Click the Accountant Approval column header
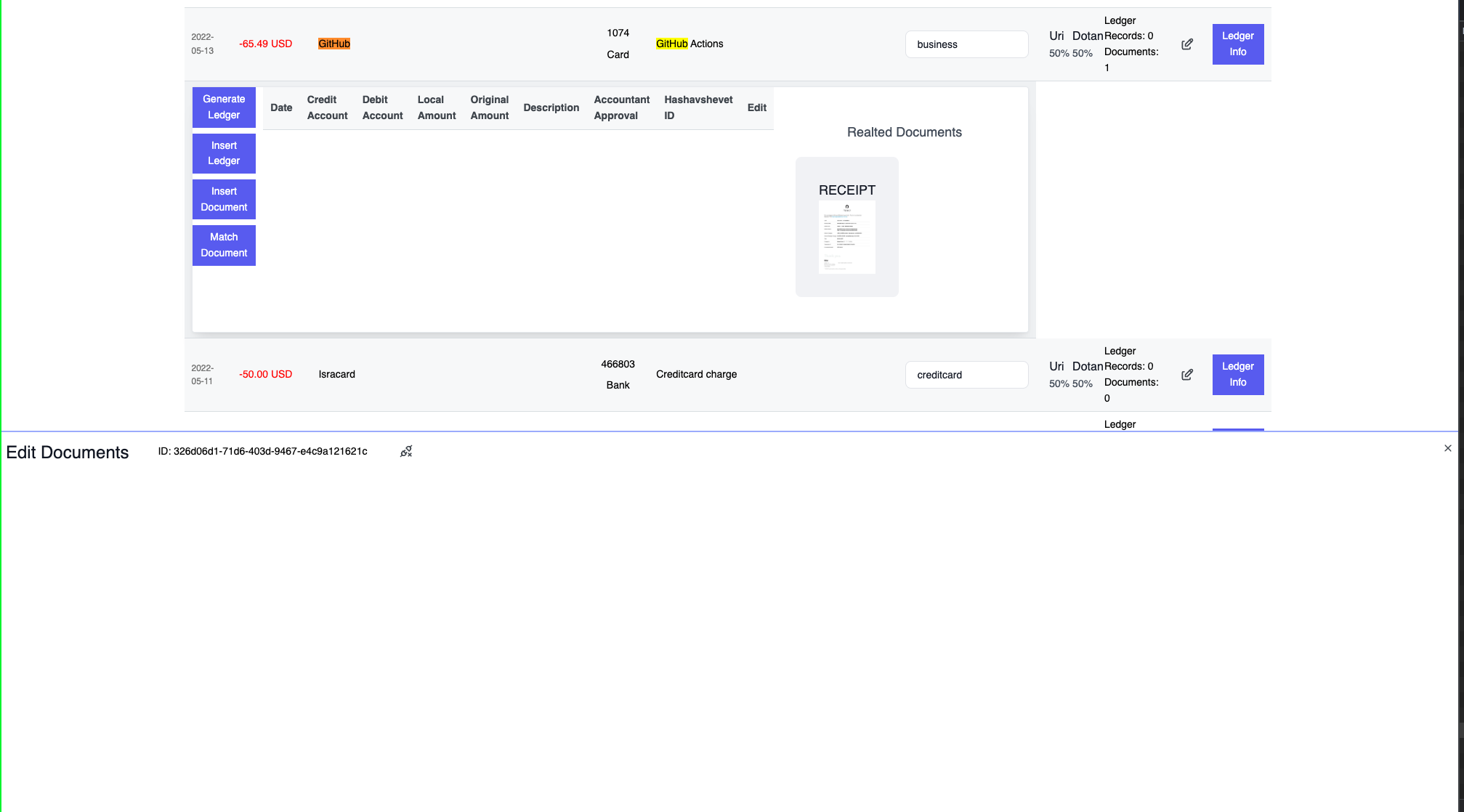This screenshot has width=1464, height=812. click(621, 107)
